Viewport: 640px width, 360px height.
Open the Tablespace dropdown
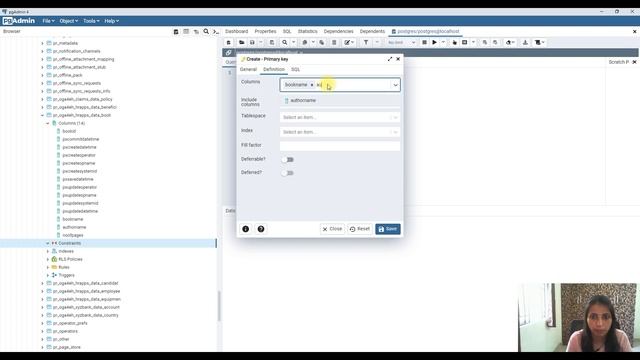[x=340, y=118]
